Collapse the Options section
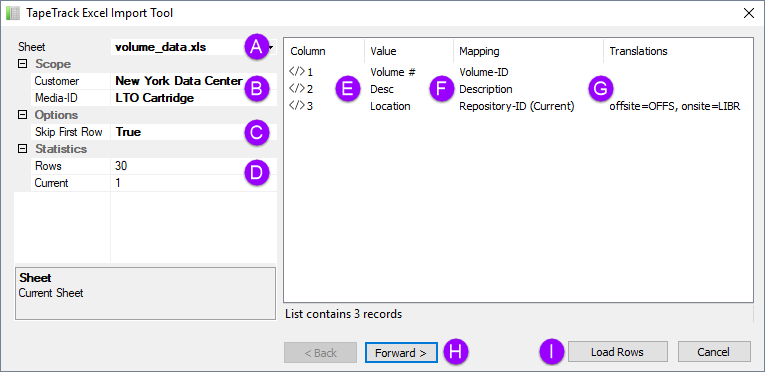The width and height of the screenshot is (765, 372). tap(21, 115)
